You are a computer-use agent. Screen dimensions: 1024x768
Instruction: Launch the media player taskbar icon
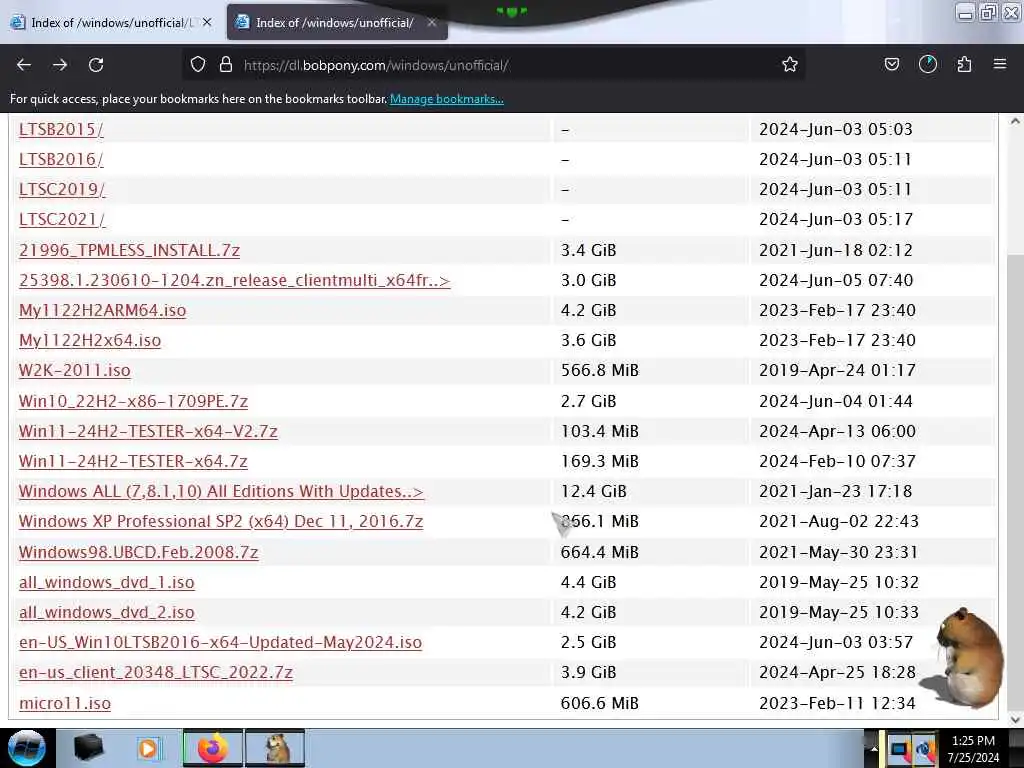pyautogui.click(x=148, y=748)
